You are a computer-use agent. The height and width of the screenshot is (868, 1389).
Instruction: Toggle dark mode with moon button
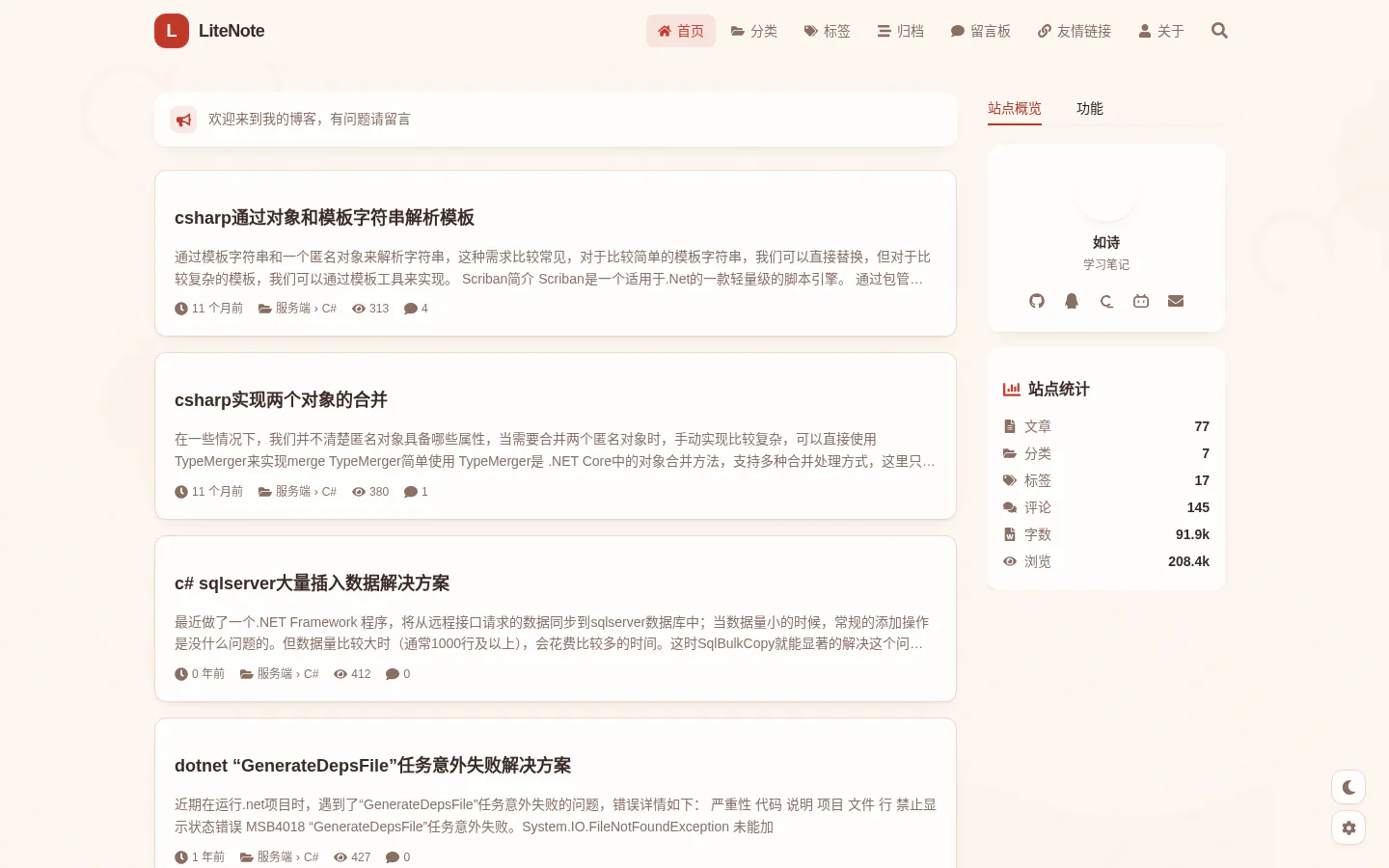[x=1348, y=788]
